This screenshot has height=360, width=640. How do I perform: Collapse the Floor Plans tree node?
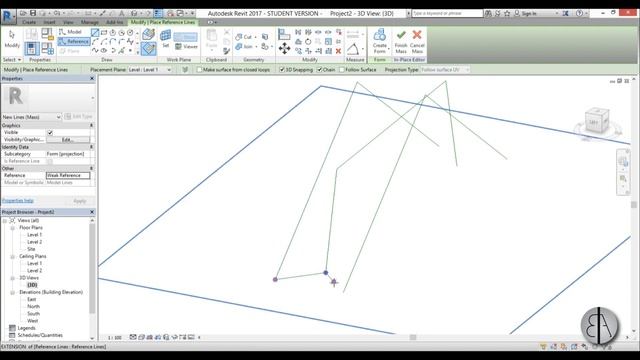[x=13, y=228]
